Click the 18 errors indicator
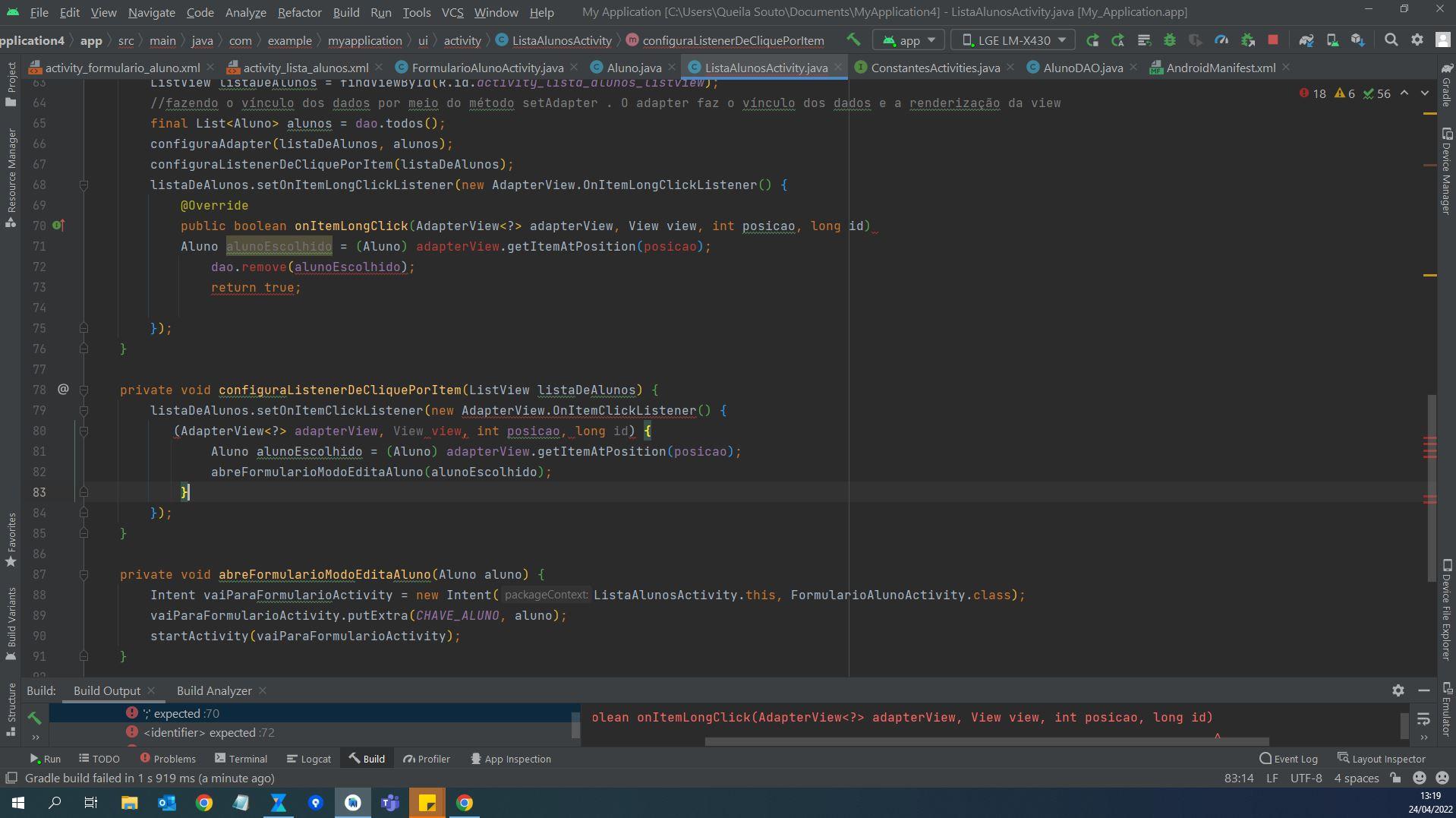 (x=1313, y=93)
